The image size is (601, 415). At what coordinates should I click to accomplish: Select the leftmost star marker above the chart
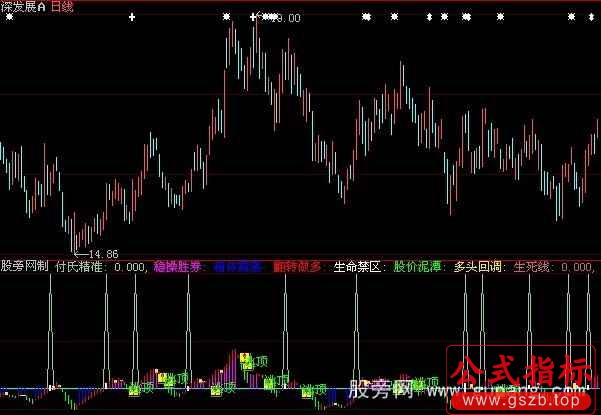click(227, 17)
